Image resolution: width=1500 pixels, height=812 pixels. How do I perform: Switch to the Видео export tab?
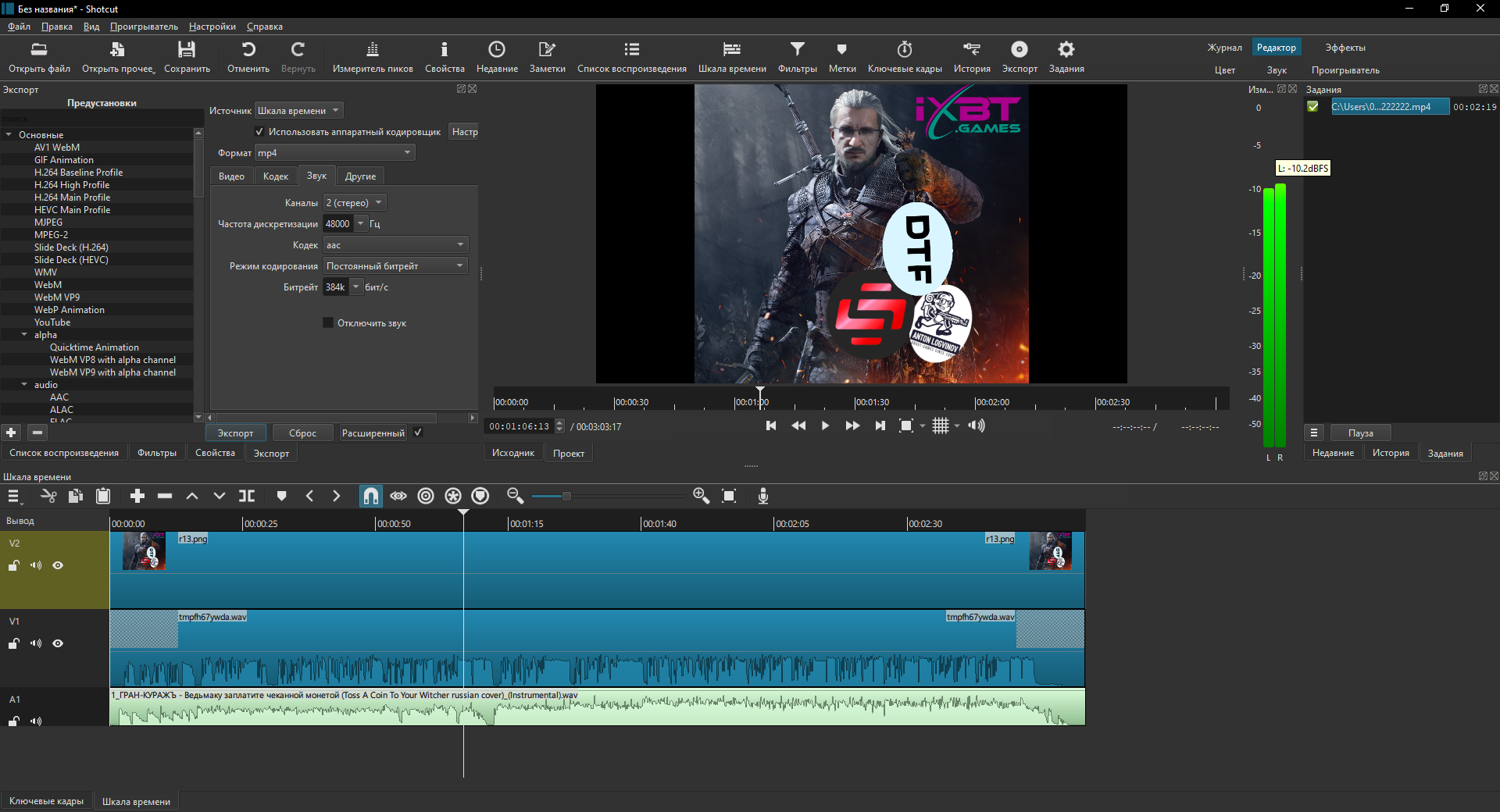click(231, 176)
